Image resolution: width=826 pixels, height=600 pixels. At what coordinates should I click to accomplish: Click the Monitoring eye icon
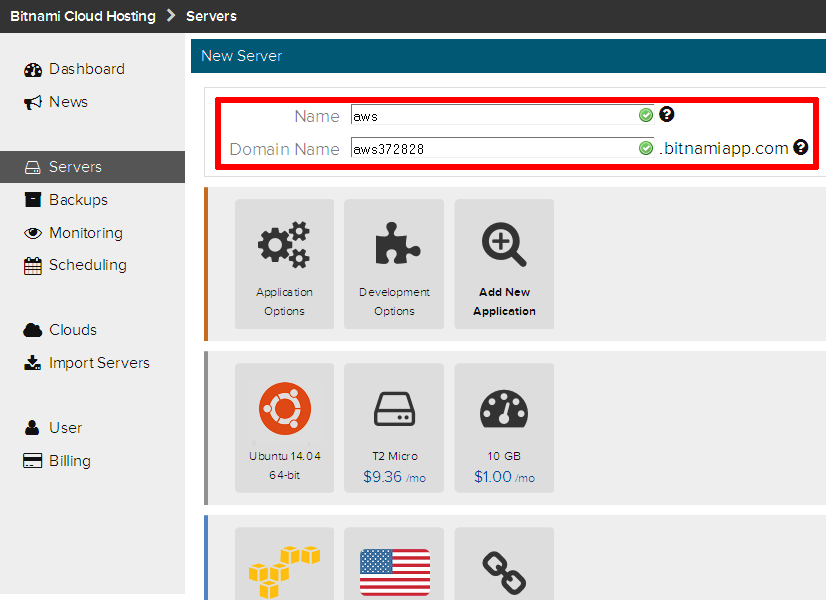(x=33, y=233)
